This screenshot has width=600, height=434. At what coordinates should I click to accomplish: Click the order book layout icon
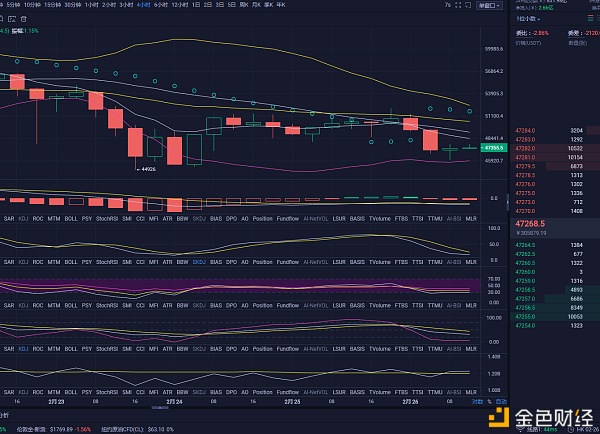click(590, 18)
